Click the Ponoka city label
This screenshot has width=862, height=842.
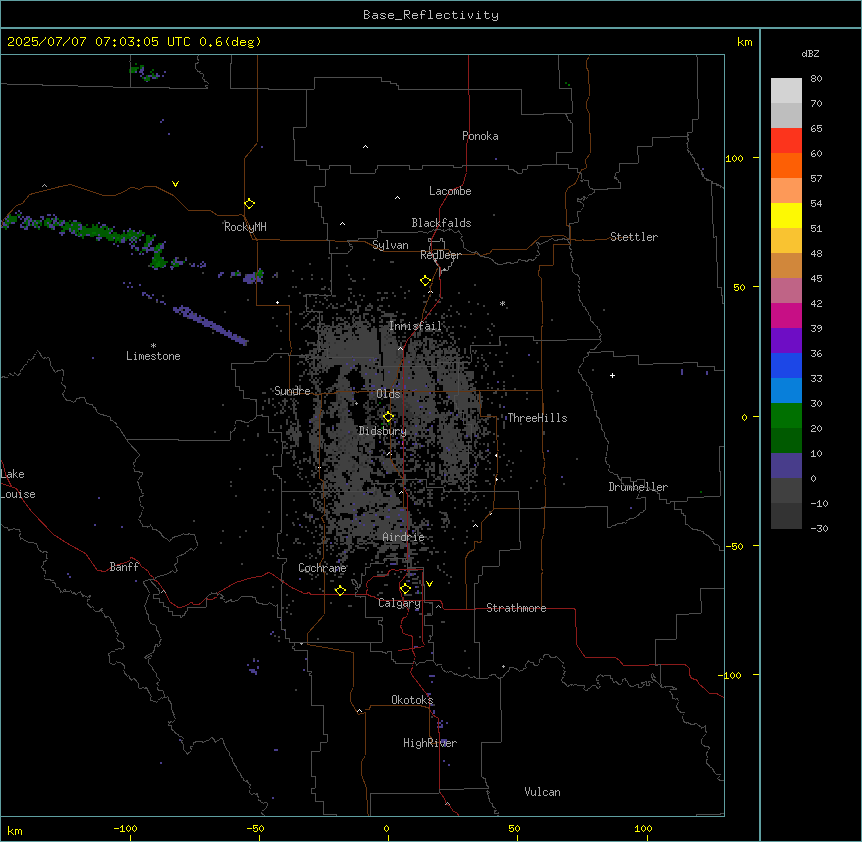click(x=480, y=136)
